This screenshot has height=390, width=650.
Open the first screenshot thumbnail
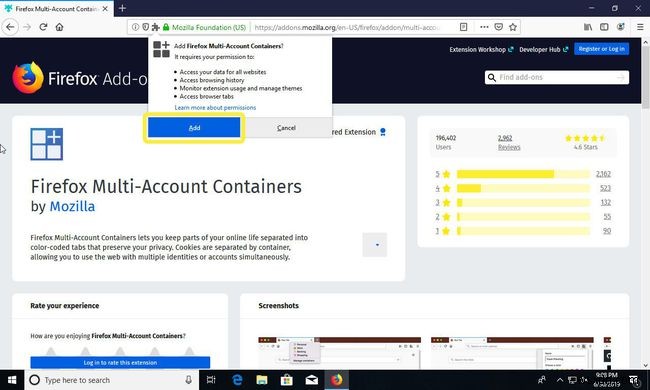340,353
